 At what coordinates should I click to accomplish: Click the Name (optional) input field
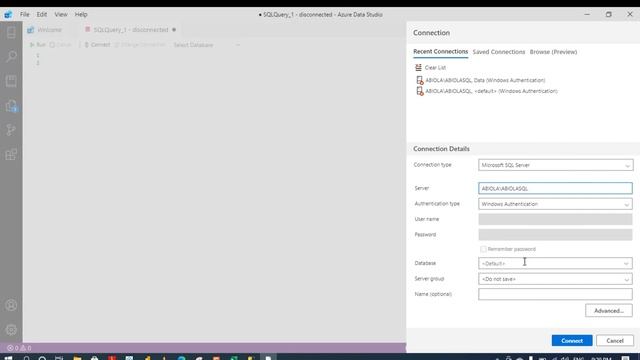[x=556, y=294]
